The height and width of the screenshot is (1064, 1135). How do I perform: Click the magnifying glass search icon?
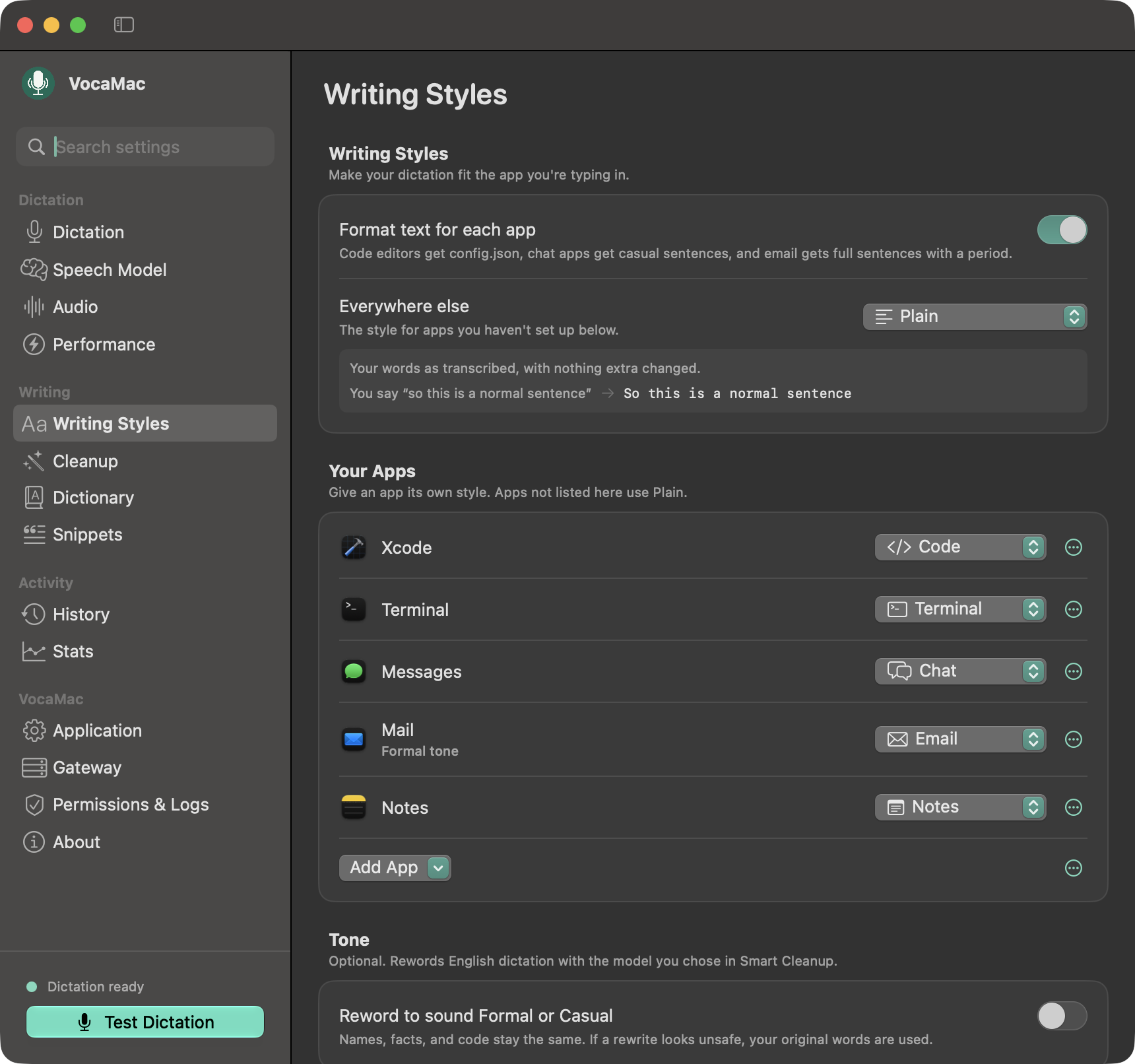pyautogui.click(x=36, y=147)
